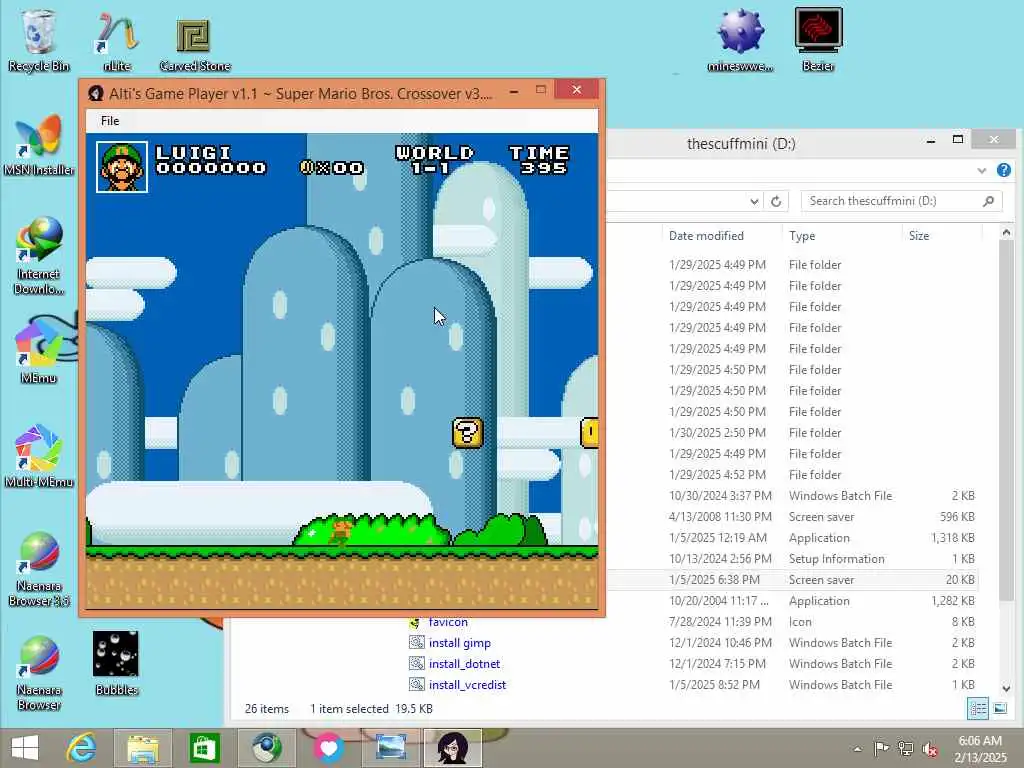1024x768 pixels.
Task: Click Alti's Game Player title bar icon
Action: [96, 93]
